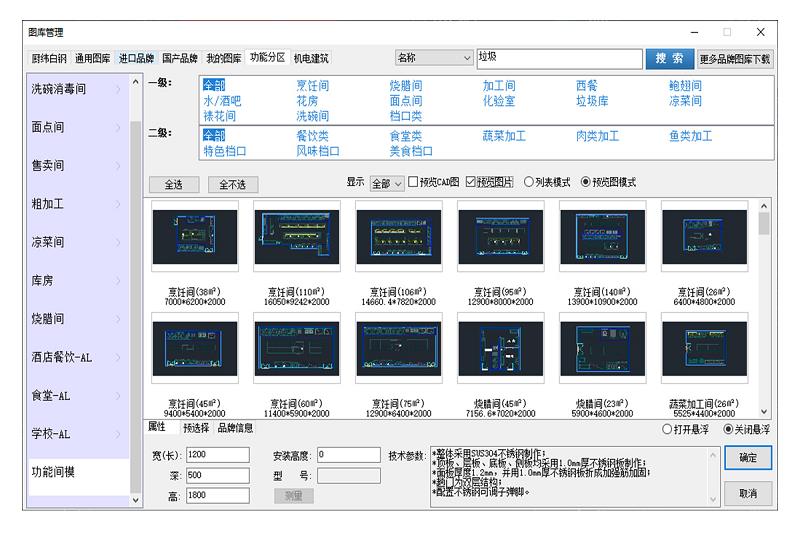Screen dimensions: 800x533
Task: Click the 全不选 button
Action: tap(233, 185)
